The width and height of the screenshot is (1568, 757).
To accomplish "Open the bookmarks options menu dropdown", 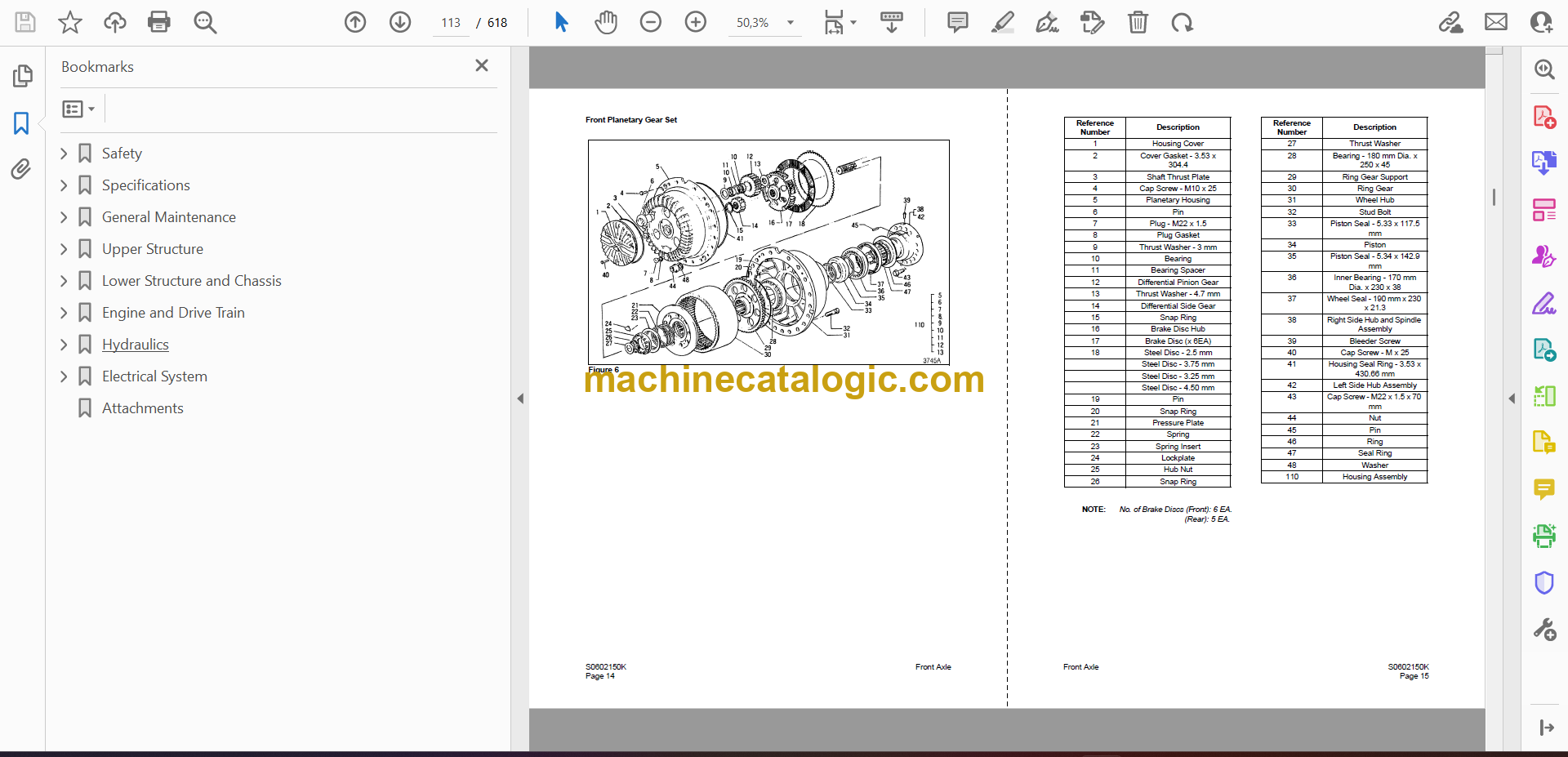I will click(x=79, y=109).
